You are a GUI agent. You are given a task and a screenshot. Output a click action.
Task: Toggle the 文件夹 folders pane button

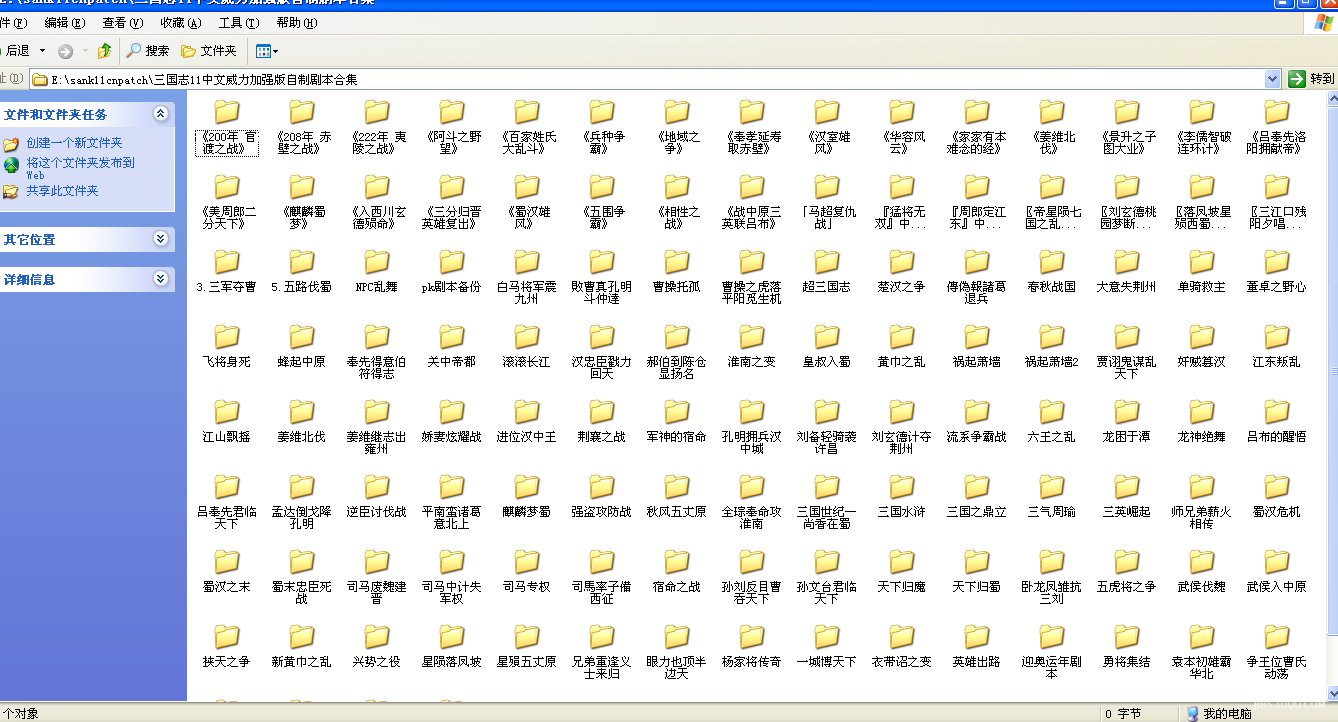pyautogui.click(x=209, y=51)
